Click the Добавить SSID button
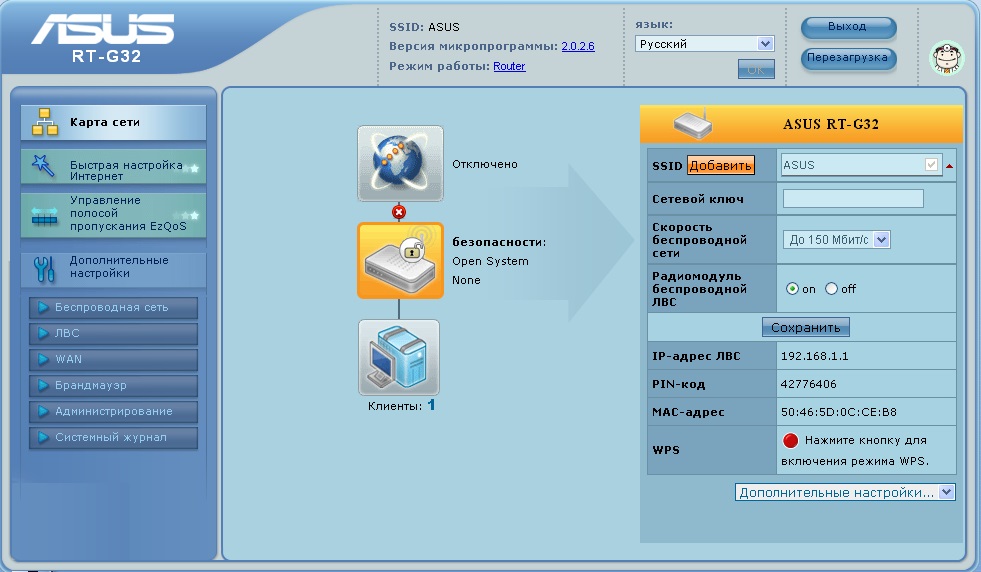Screen dimensions: 981x572 click(x=721, y=165)
